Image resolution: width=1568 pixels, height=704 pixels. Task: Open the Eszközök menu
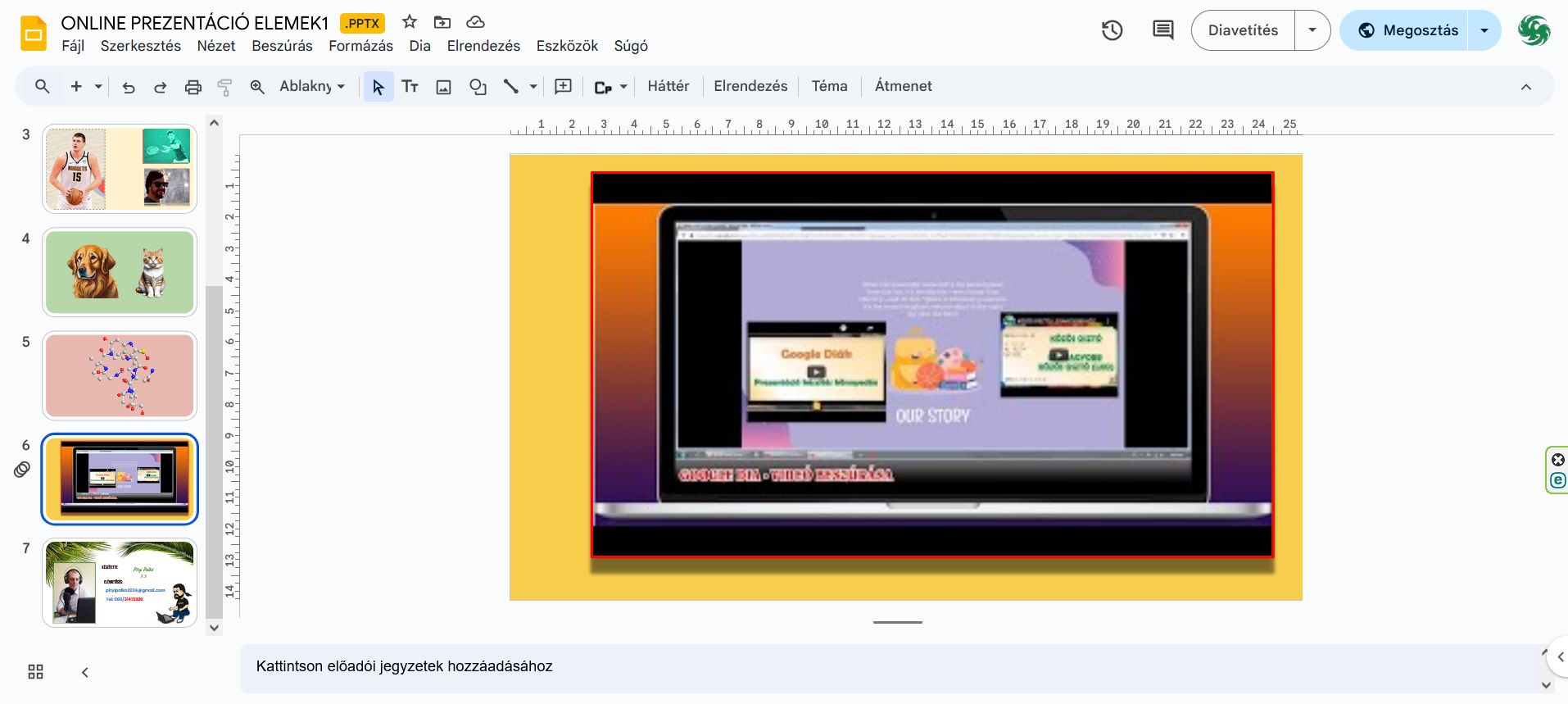[x=567, y=46]
